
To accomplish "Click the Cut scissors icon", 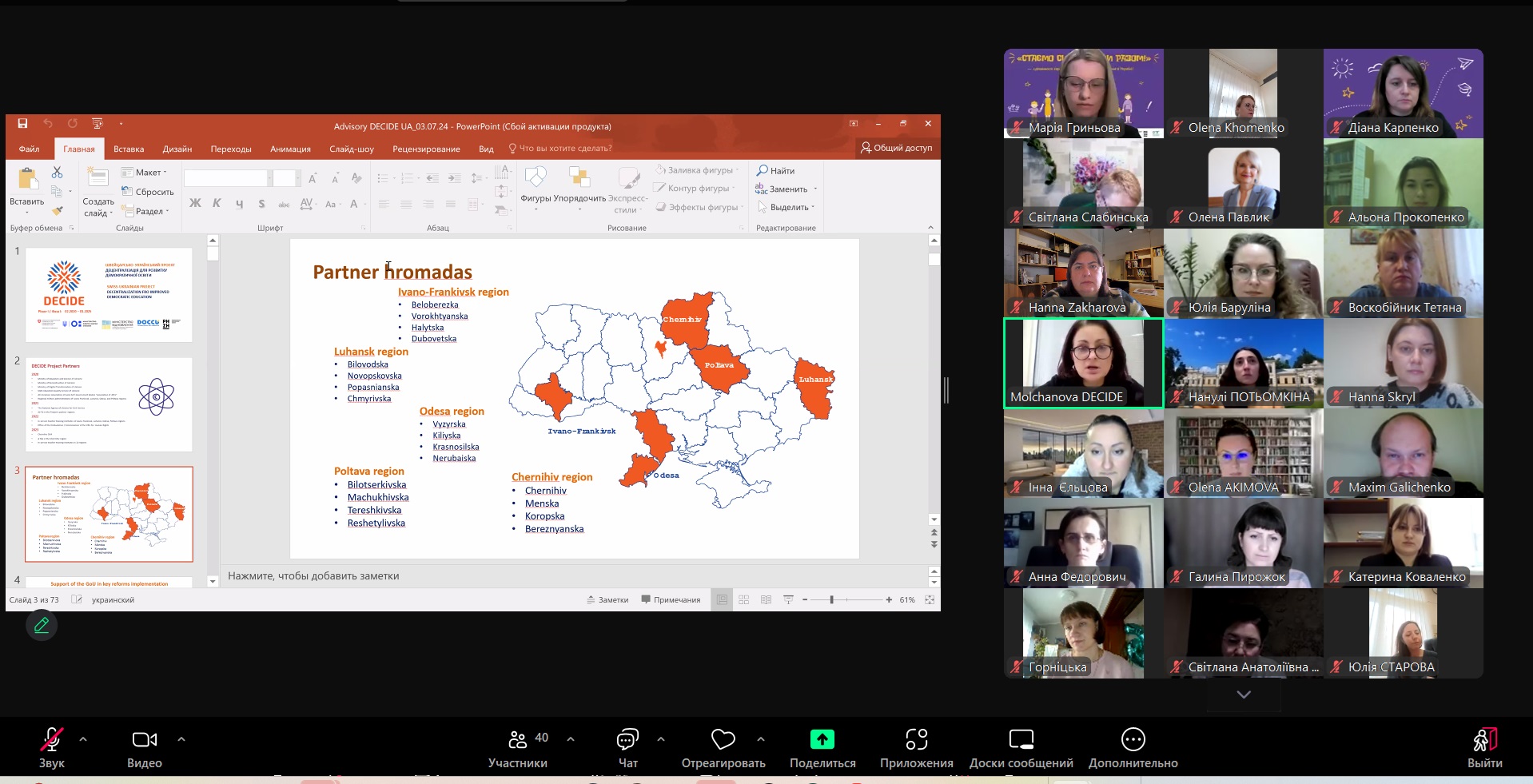I will 57,173.
